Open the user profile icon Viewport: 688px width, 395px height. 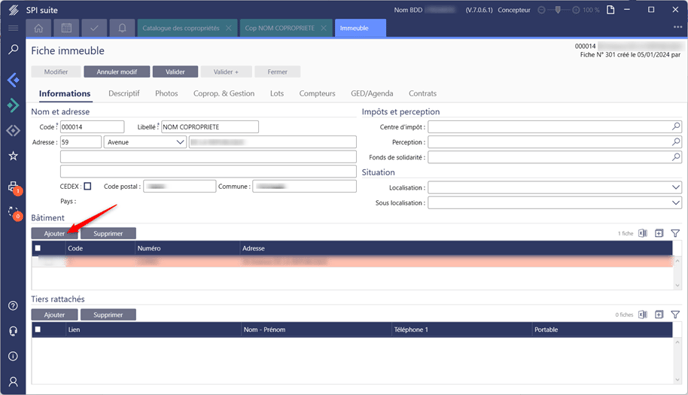coord(13,381)
